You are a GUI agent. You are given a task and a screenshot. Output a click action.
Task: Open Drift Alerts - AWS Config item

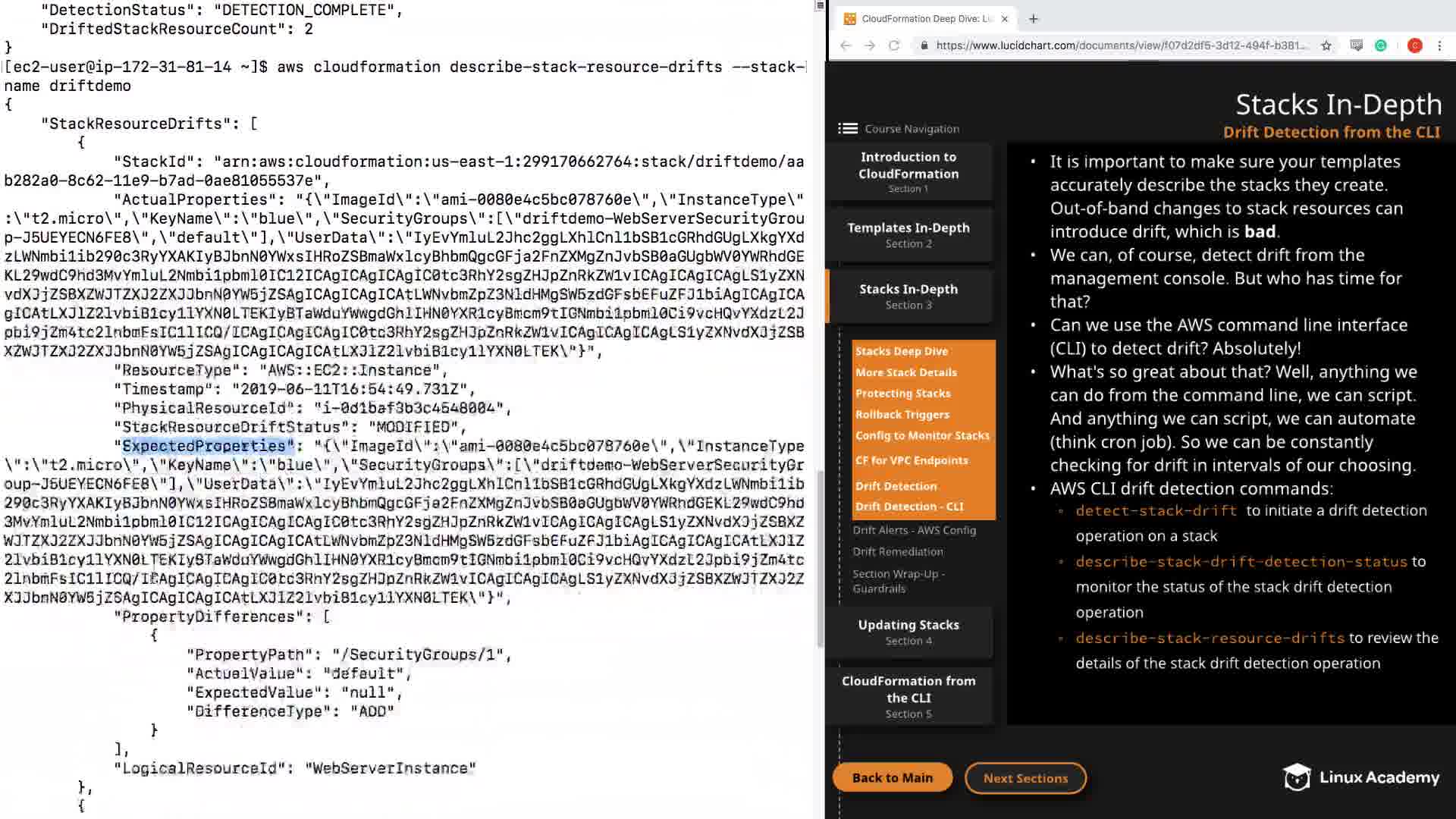[x=914, y=530]
